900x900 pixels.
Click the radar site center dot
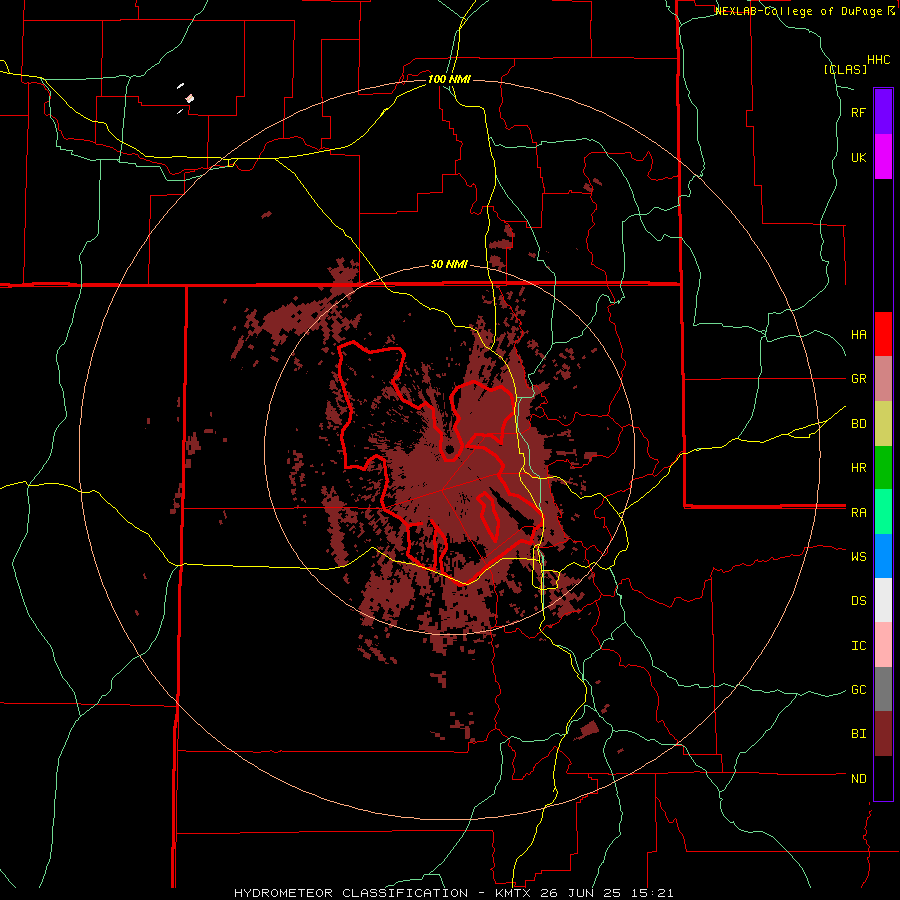point(449,449)
